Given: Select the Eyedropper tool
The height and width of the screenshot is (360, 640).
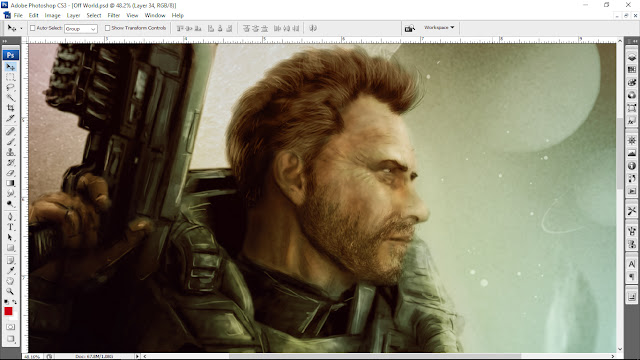Looking at the screenshot, I should click(10, 271).
